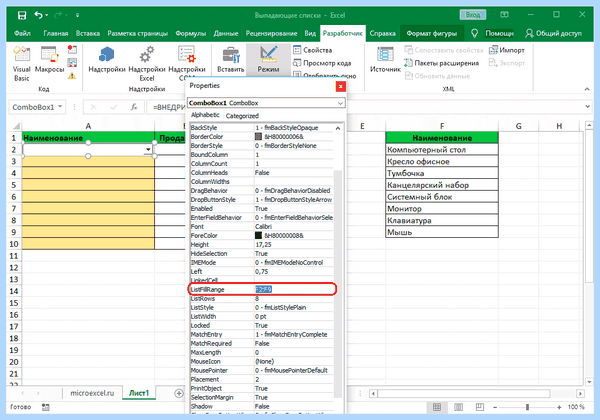Select the Font property row
Screen dimensions: 600x420
pyautogui.click(x=262, y=226)
